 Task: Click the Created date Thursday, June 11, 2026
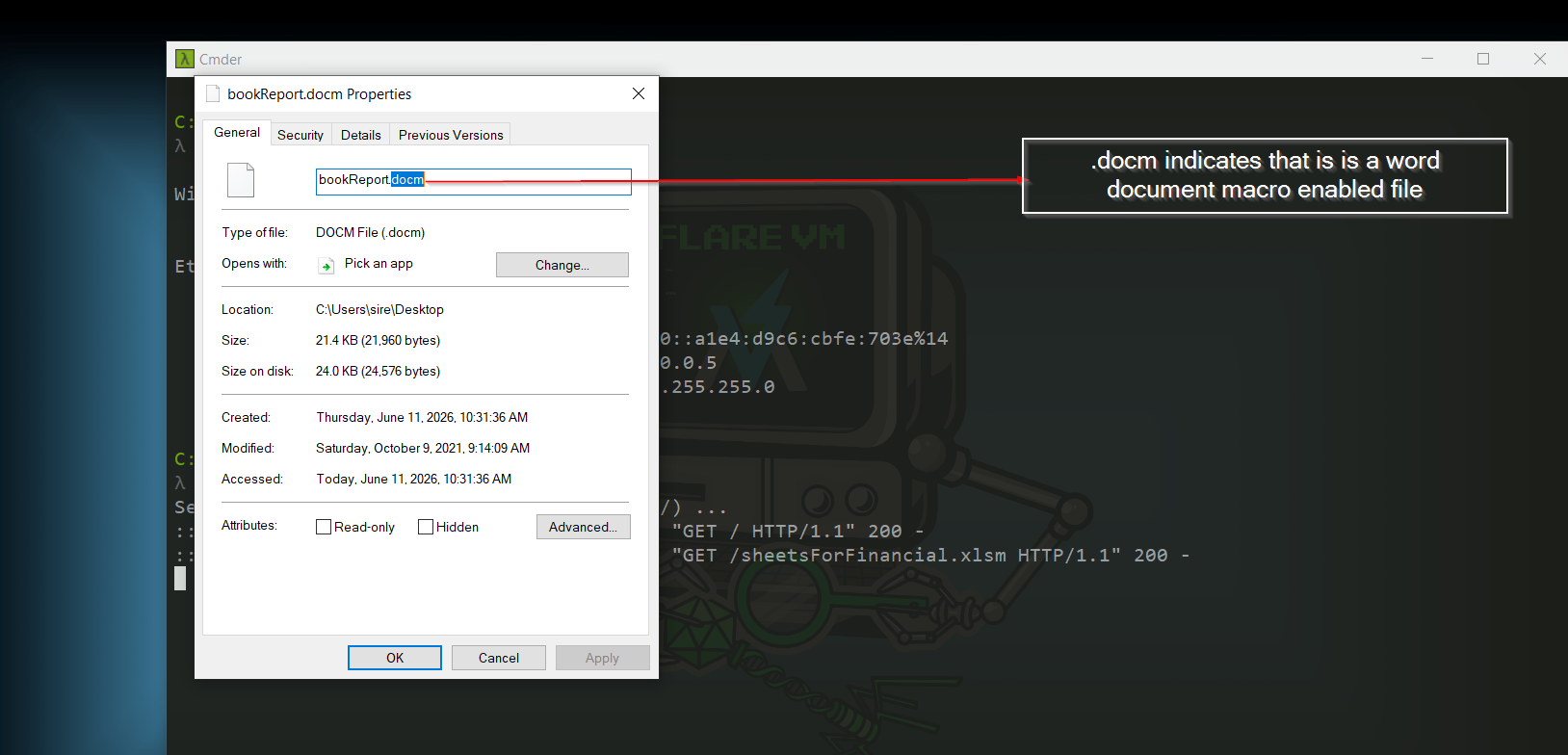422,417
